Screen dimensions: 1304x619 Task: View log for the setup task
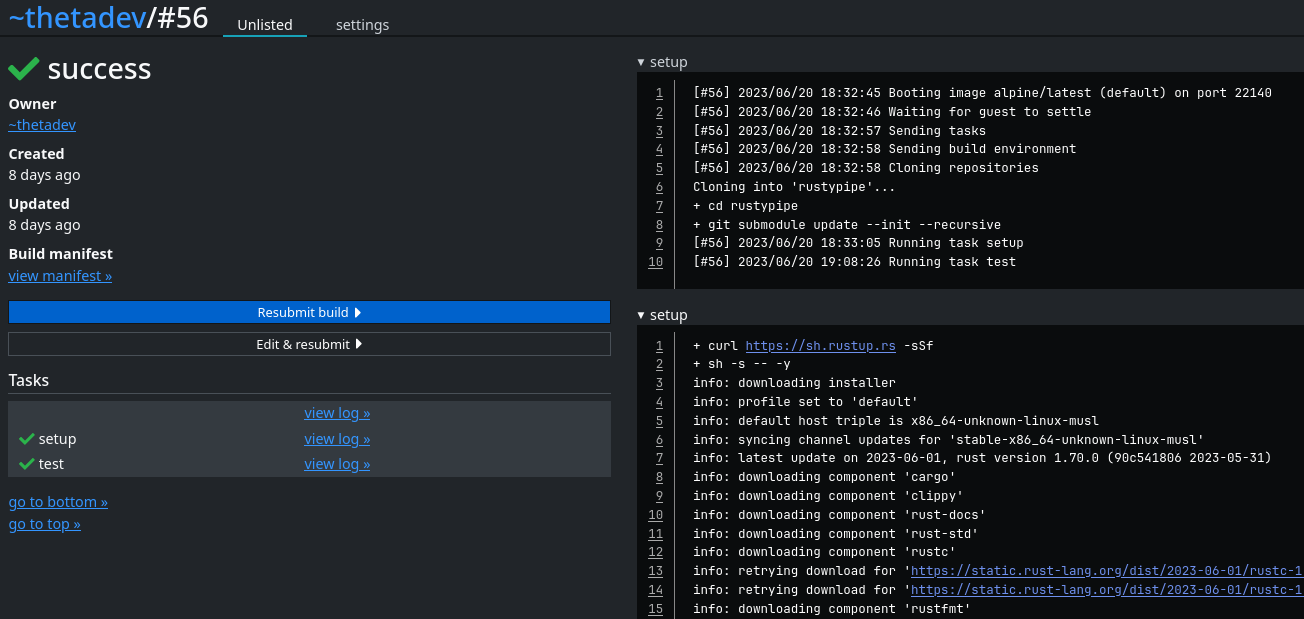click(337, 439)
